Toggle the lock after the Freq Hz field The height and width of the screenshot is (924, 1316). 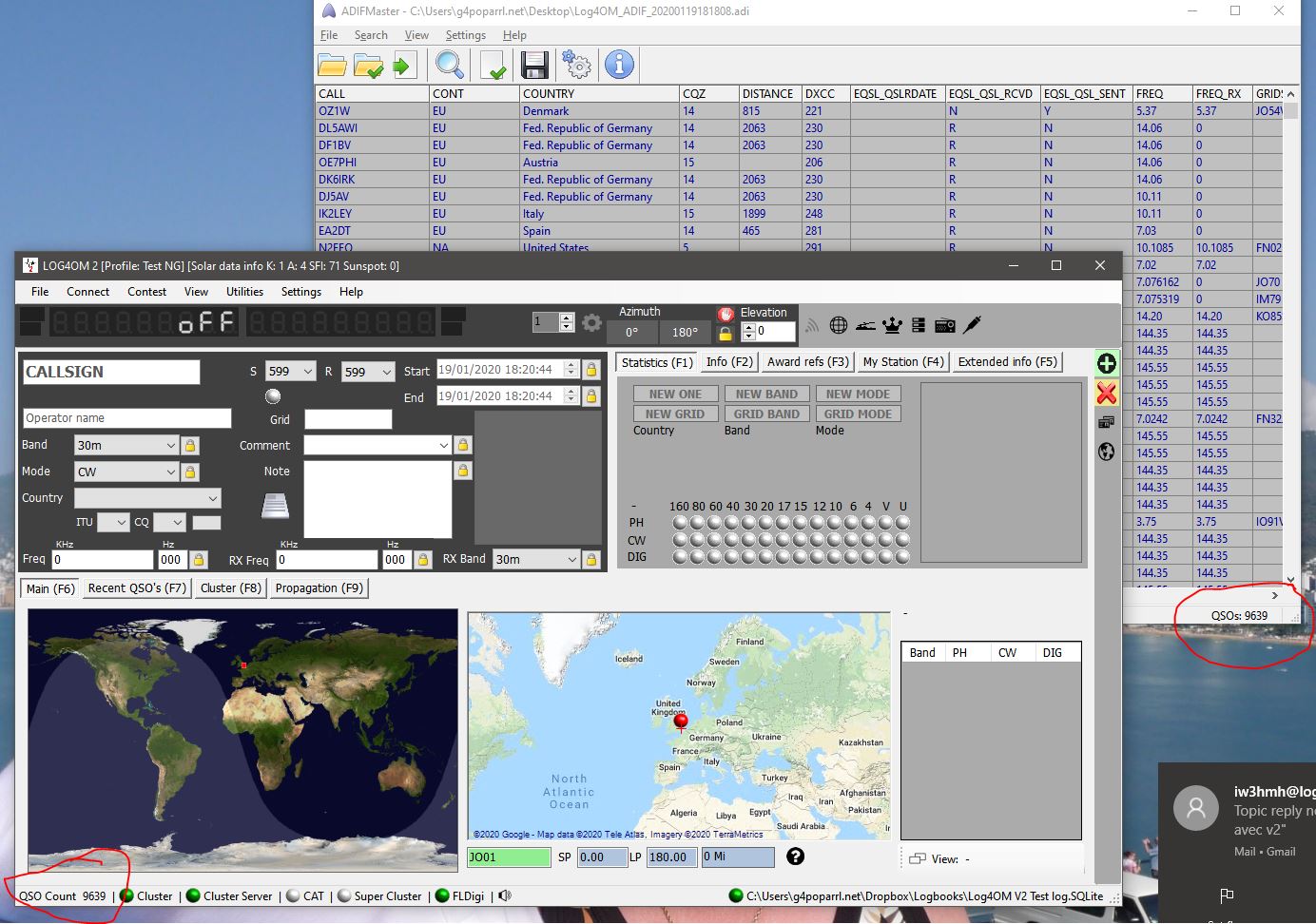pyautogui.click(x=199, y=560)
